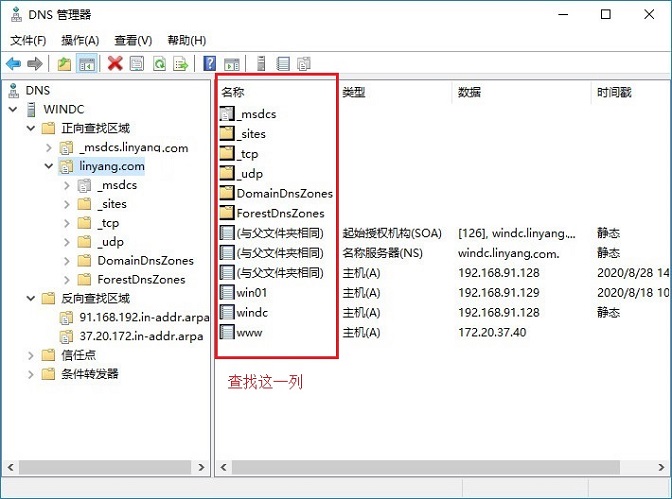Screen dimensions: 672x499
Task: Click the 172.20.37.40 data cell
Action: [x=492, y=332]
